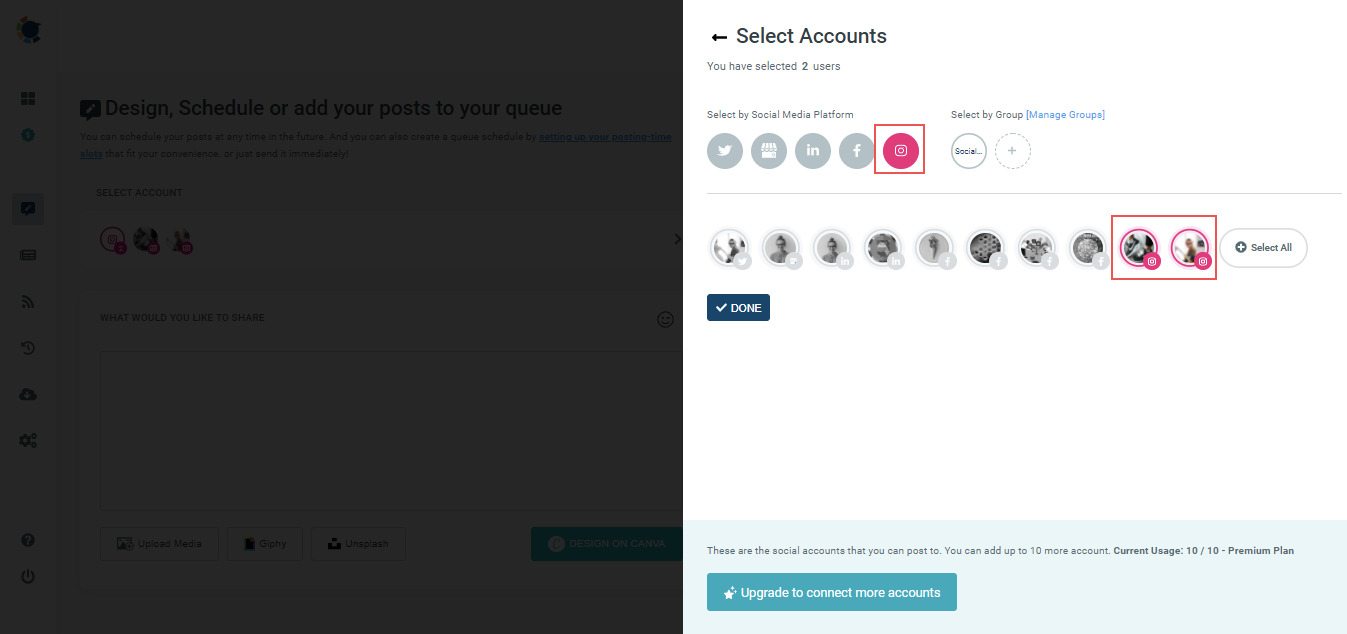Open Manage Groups link

tap(1064, 114)
